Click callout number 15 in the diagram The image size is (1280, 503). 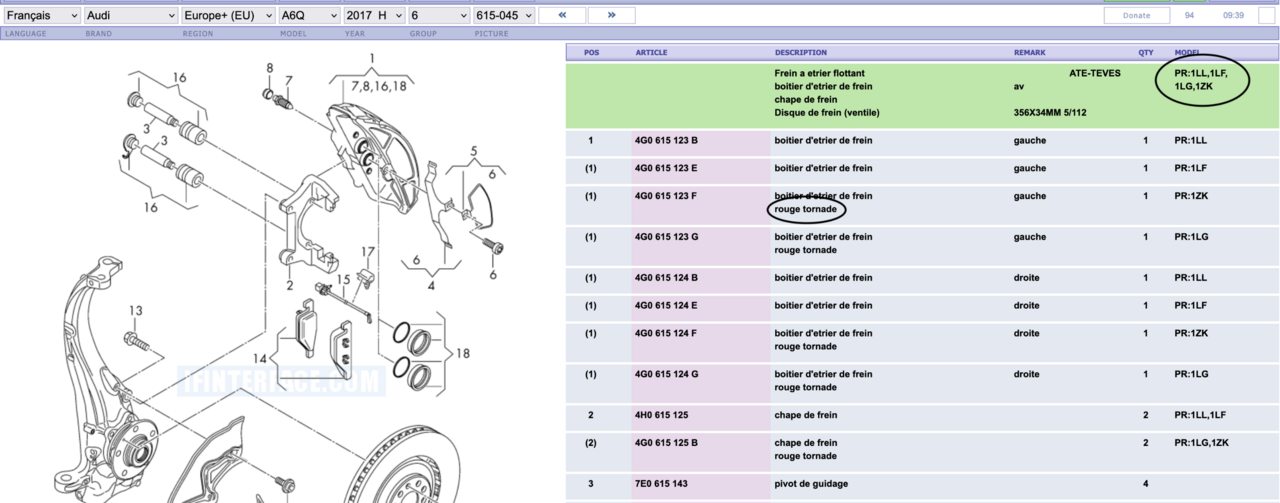[x=344, y=279]
